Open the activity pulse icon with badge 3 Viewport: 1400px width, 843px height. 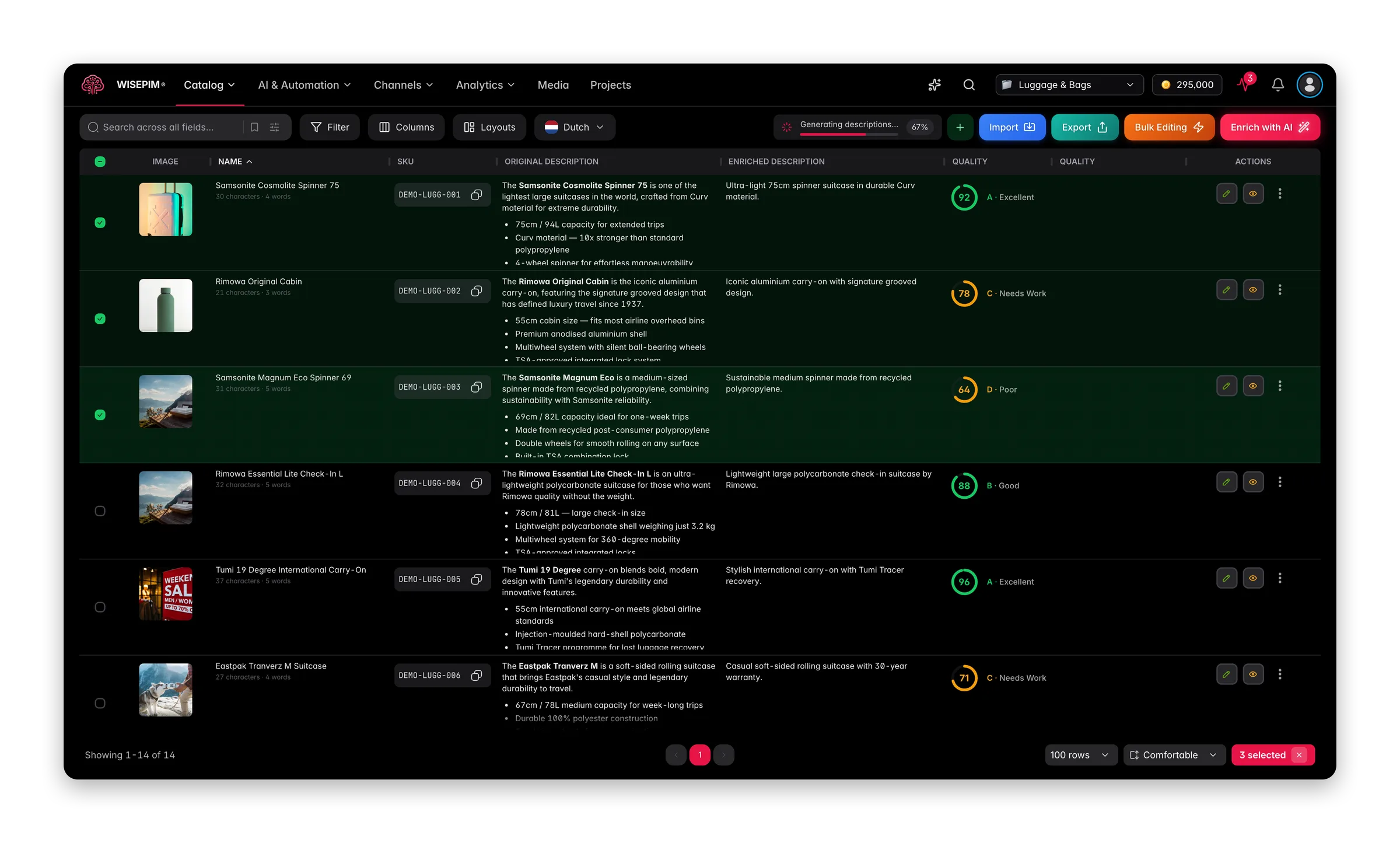1245,84
